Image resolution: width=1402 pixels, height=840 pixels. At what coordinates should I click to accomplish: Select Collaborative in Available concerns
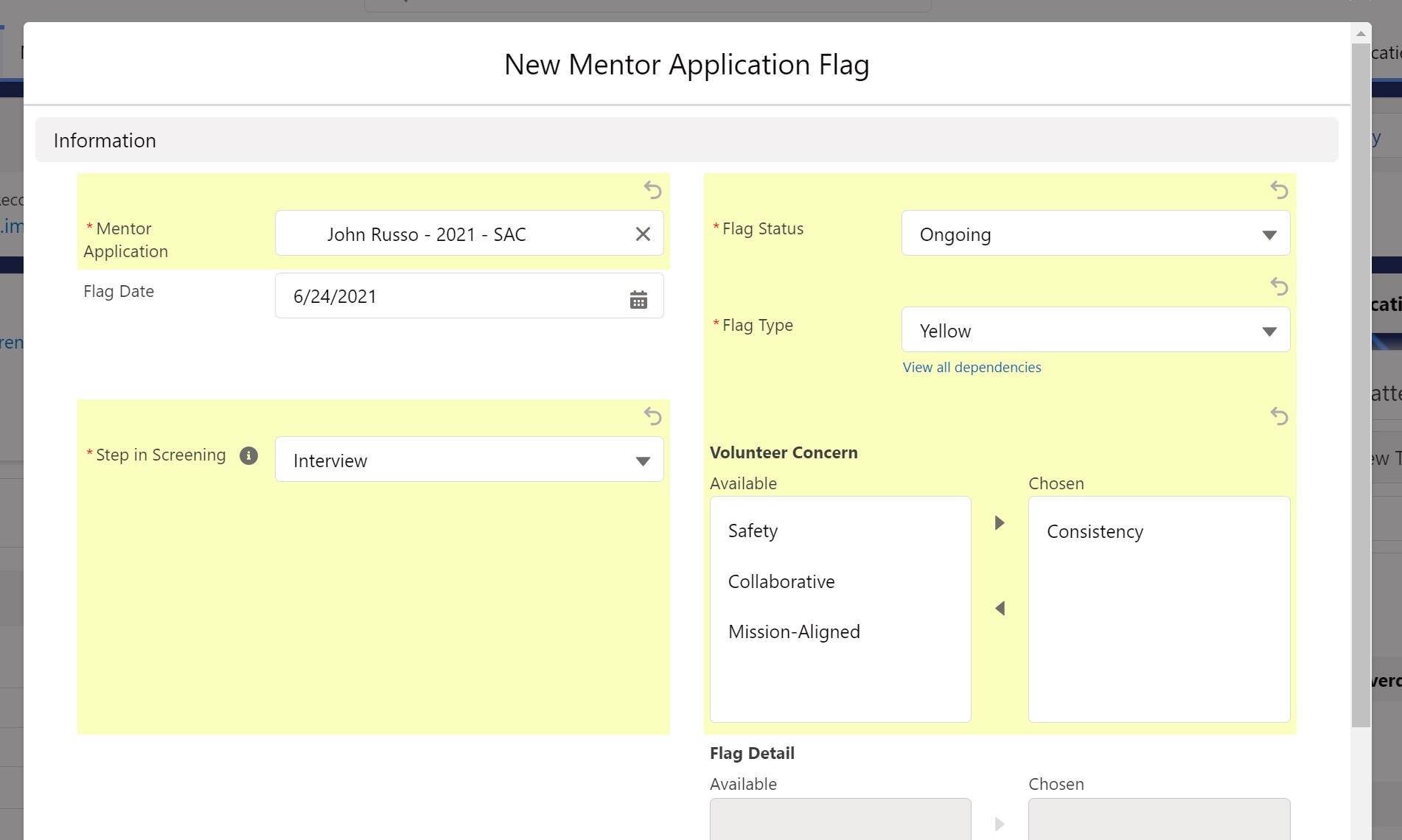pyautogui.click(x=781, y=582)
